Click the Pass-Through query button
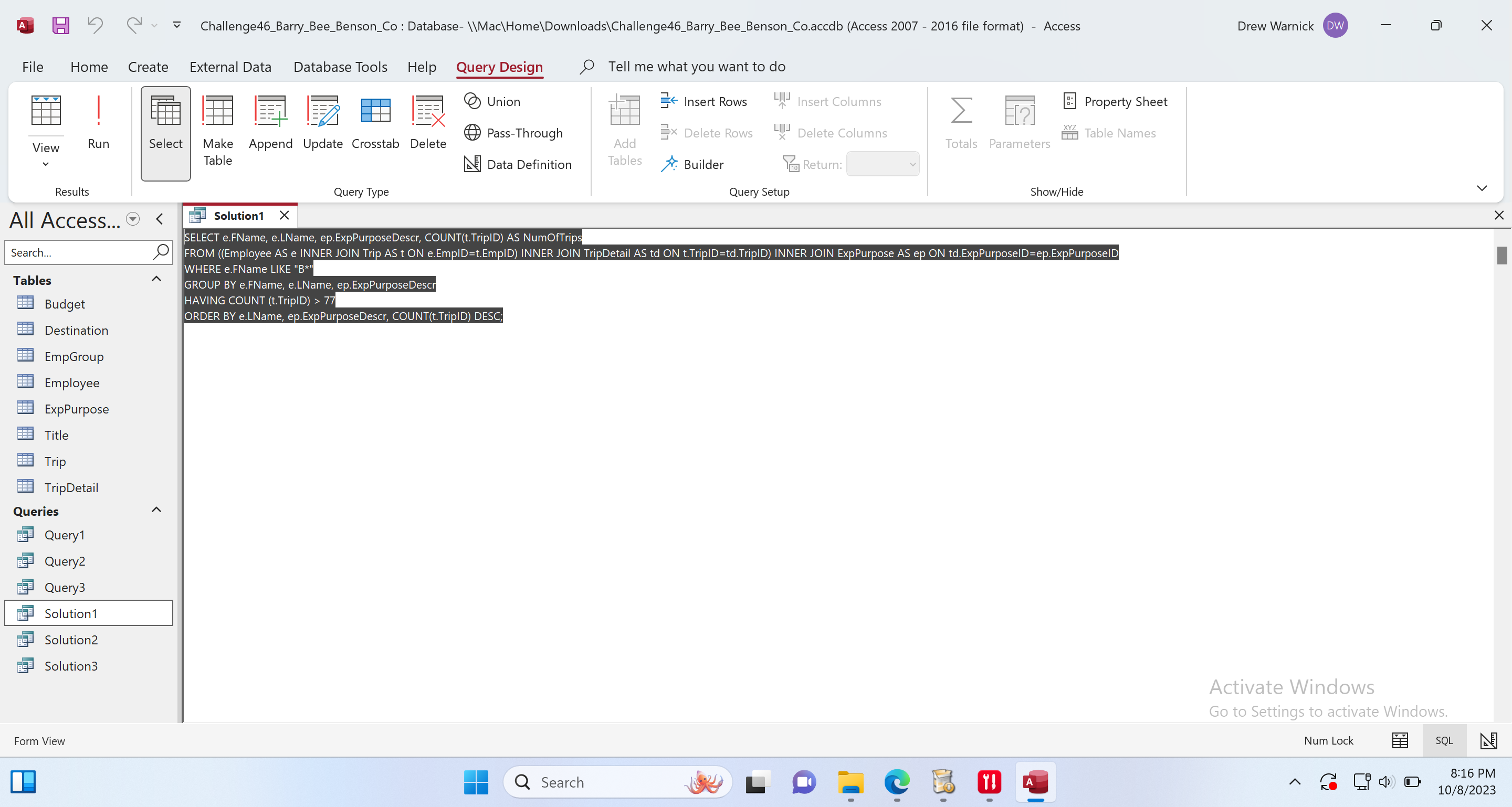1512x807 pixels. click(x=513, y=133)
